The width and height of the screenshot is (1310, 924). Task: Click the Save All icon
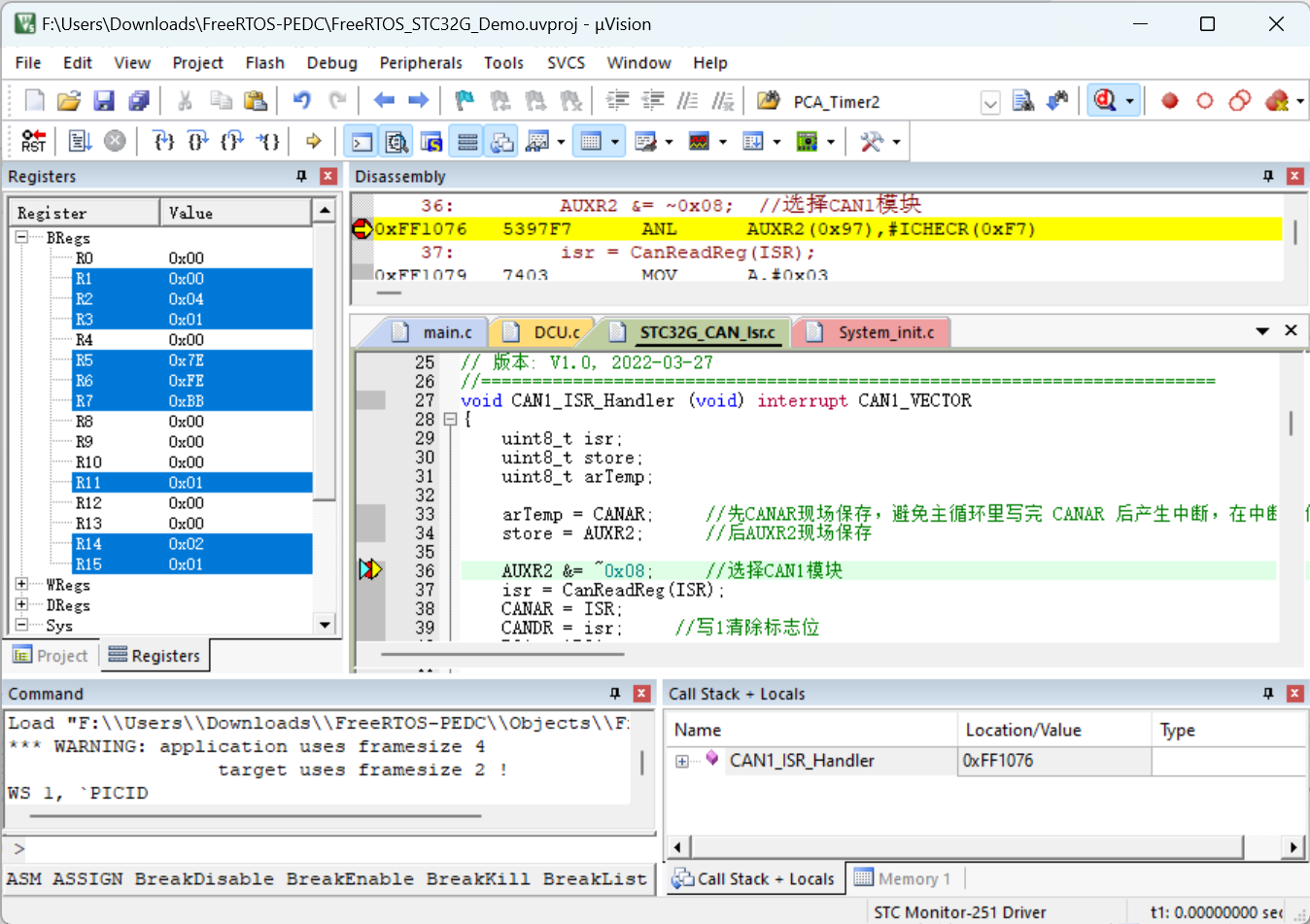point(139,101)
